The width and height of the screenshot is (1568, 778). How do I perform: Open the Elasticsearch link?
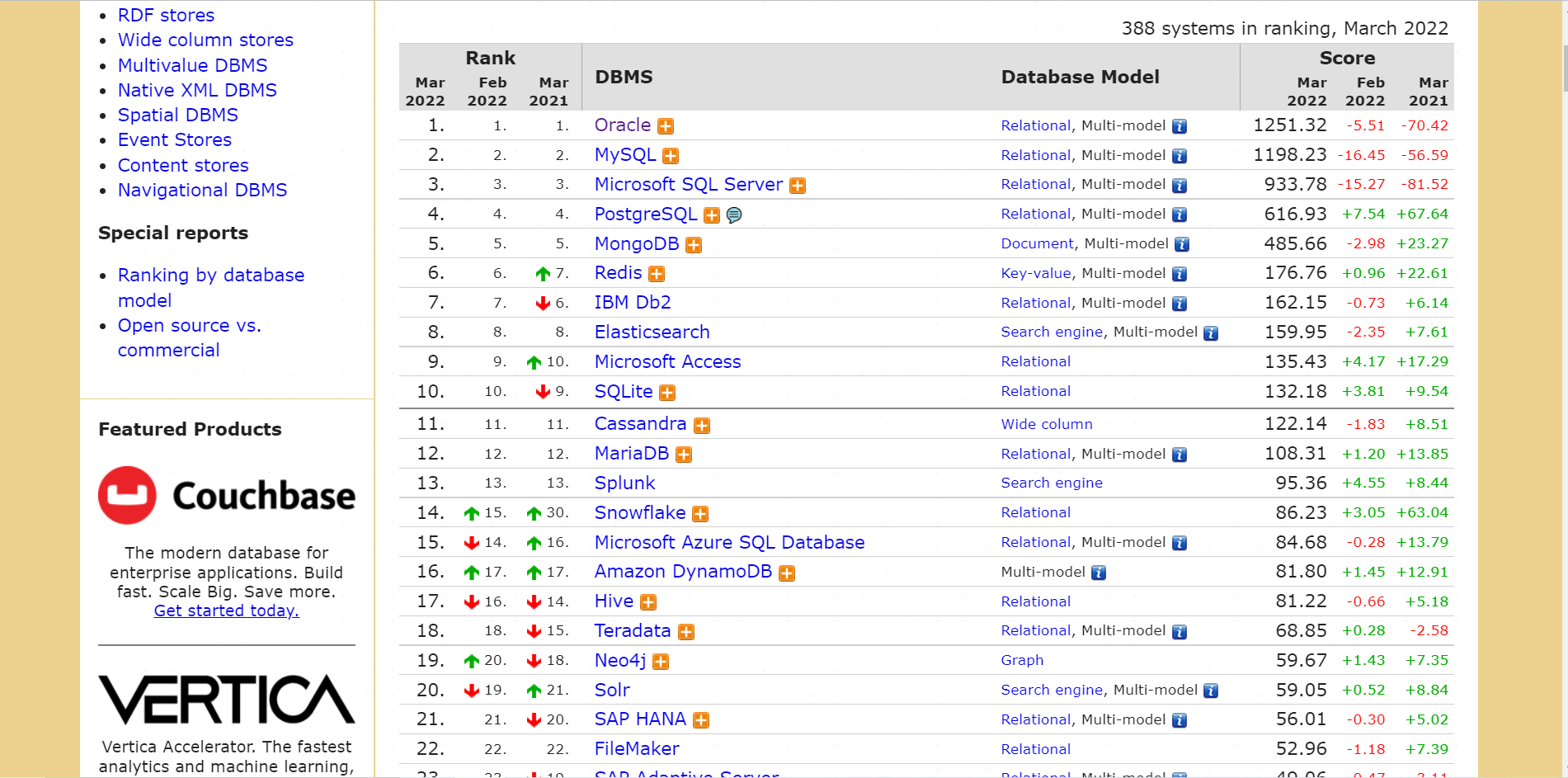coord(652,332)
